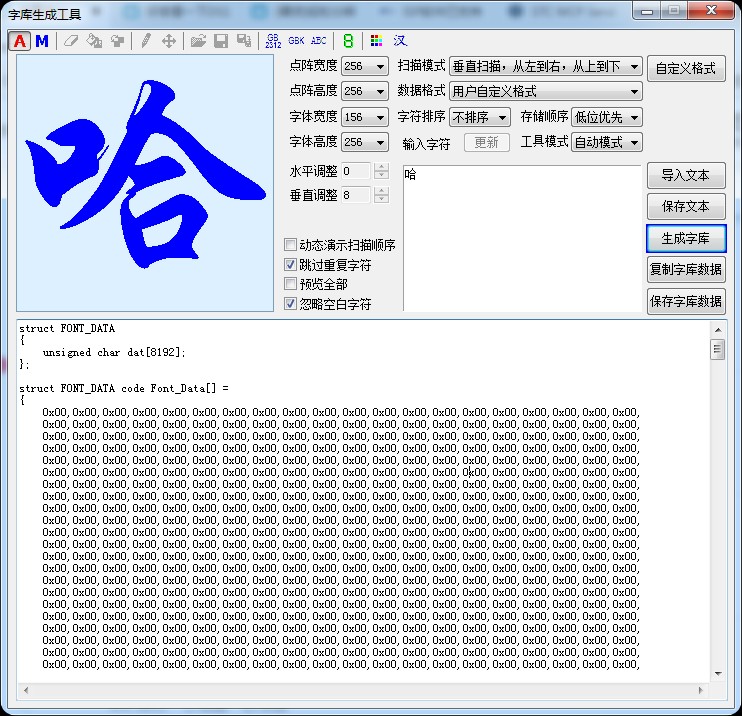This screenshot has height=716, width=742.
Task: Click 保存字库数据 button
Action: click(x=686, y=301)
